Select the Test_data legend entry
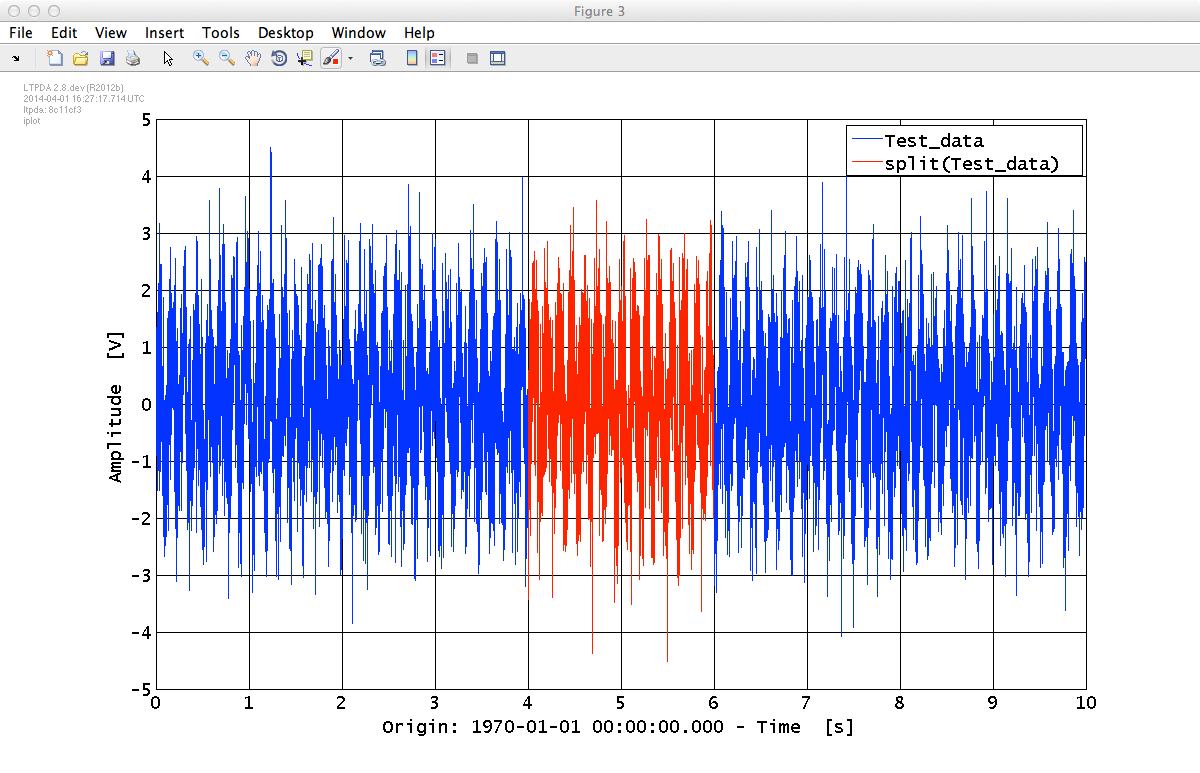Image resolution: width=1200 pixels, height=773 pixels. point(934,141)
